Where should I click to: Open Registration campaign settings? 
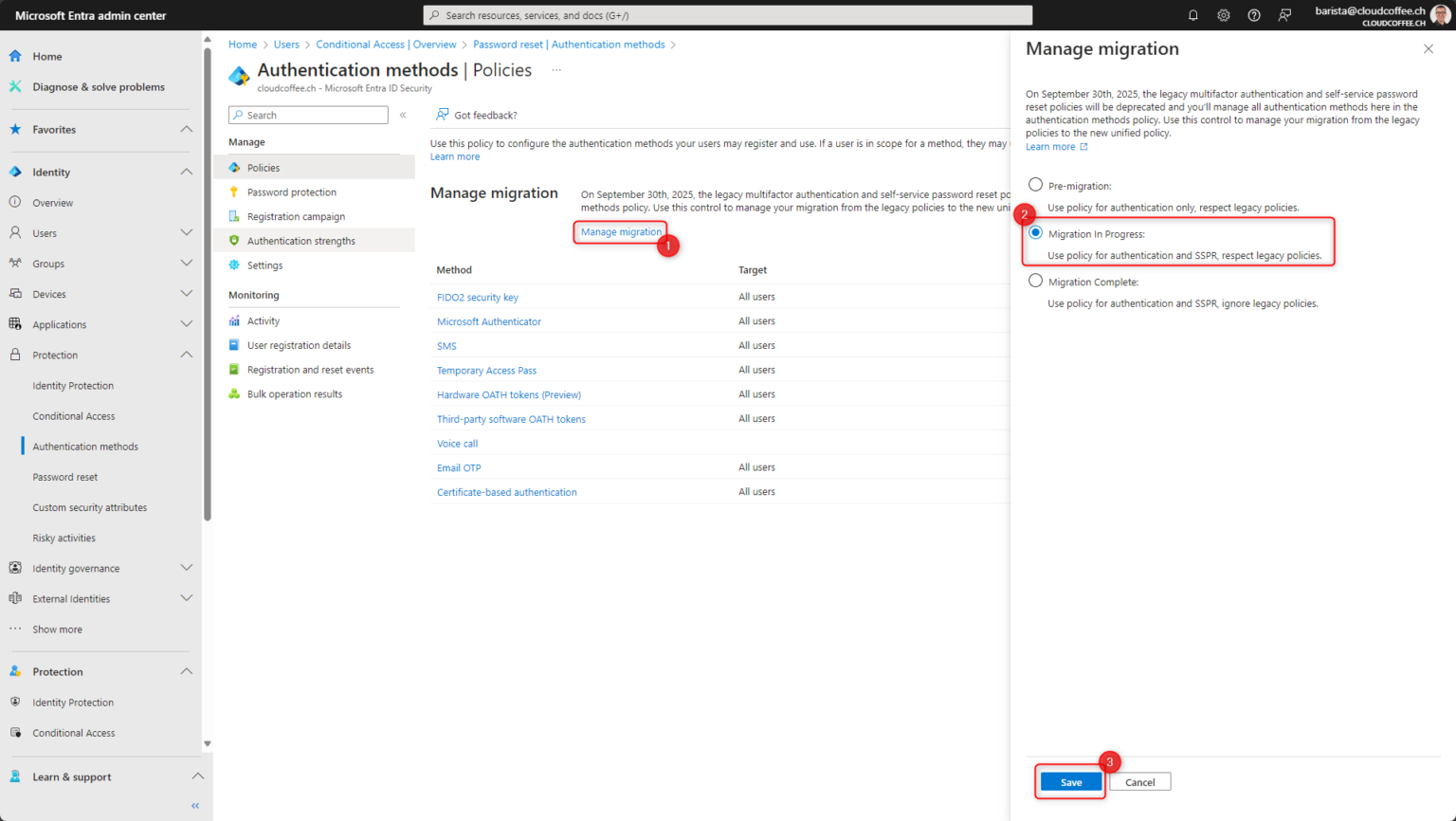(x=293, y=216)
